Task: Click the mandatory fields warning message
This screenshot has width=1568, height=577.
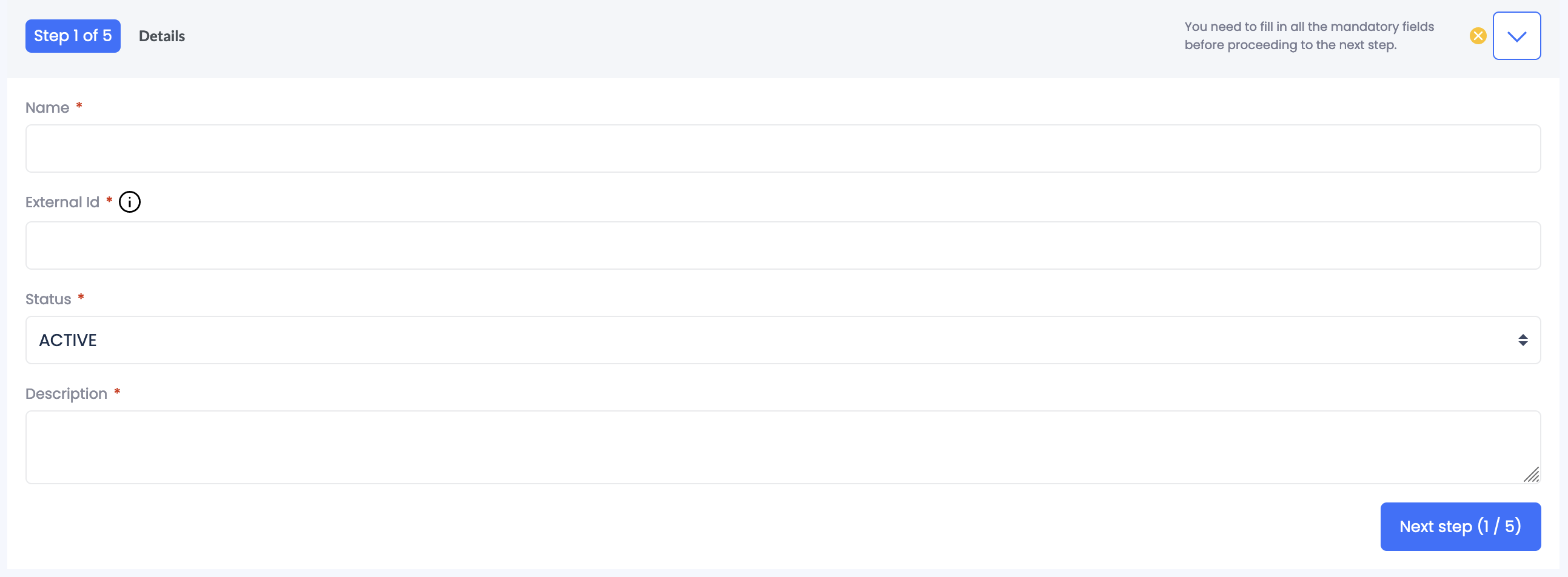Action: (1308, 36)
